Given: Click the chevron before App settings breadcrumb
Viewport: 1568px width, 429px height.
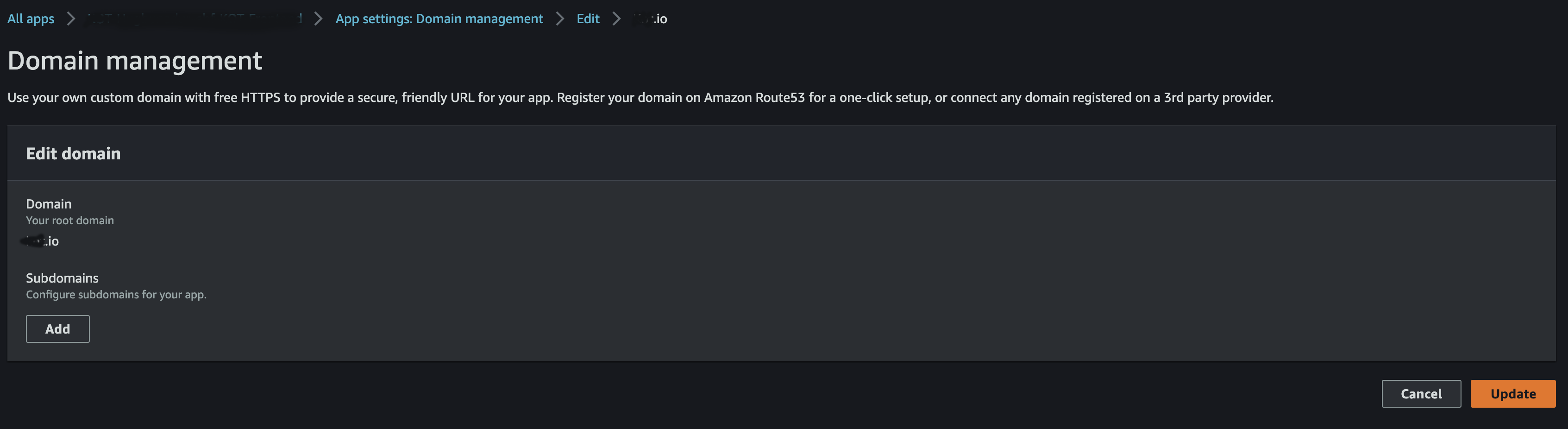Looking at the screenshot, I should (x=317, y=18).
